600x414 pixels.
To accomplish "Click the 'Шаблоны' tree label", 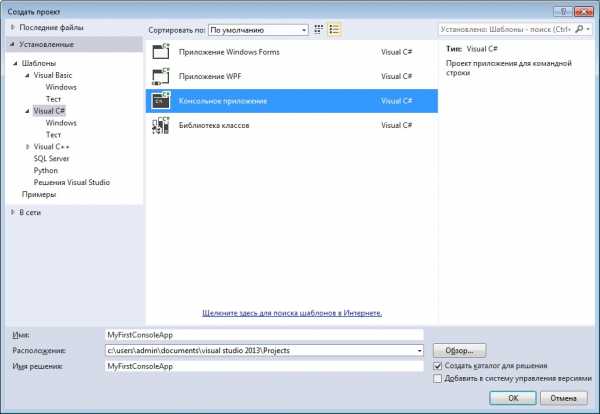I will coord(39,63).
